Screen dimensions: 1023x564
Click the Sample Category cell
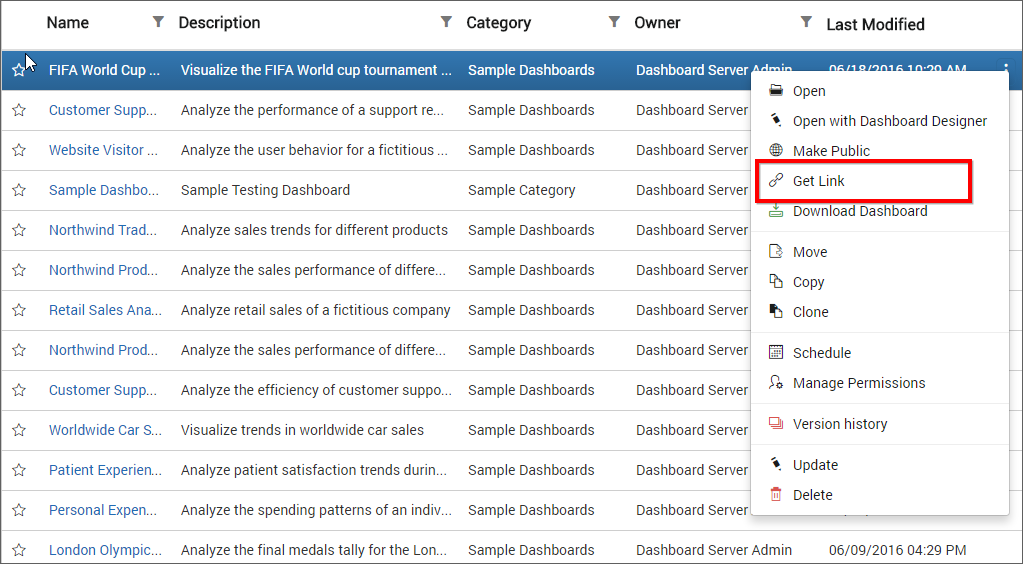point(521,190)
